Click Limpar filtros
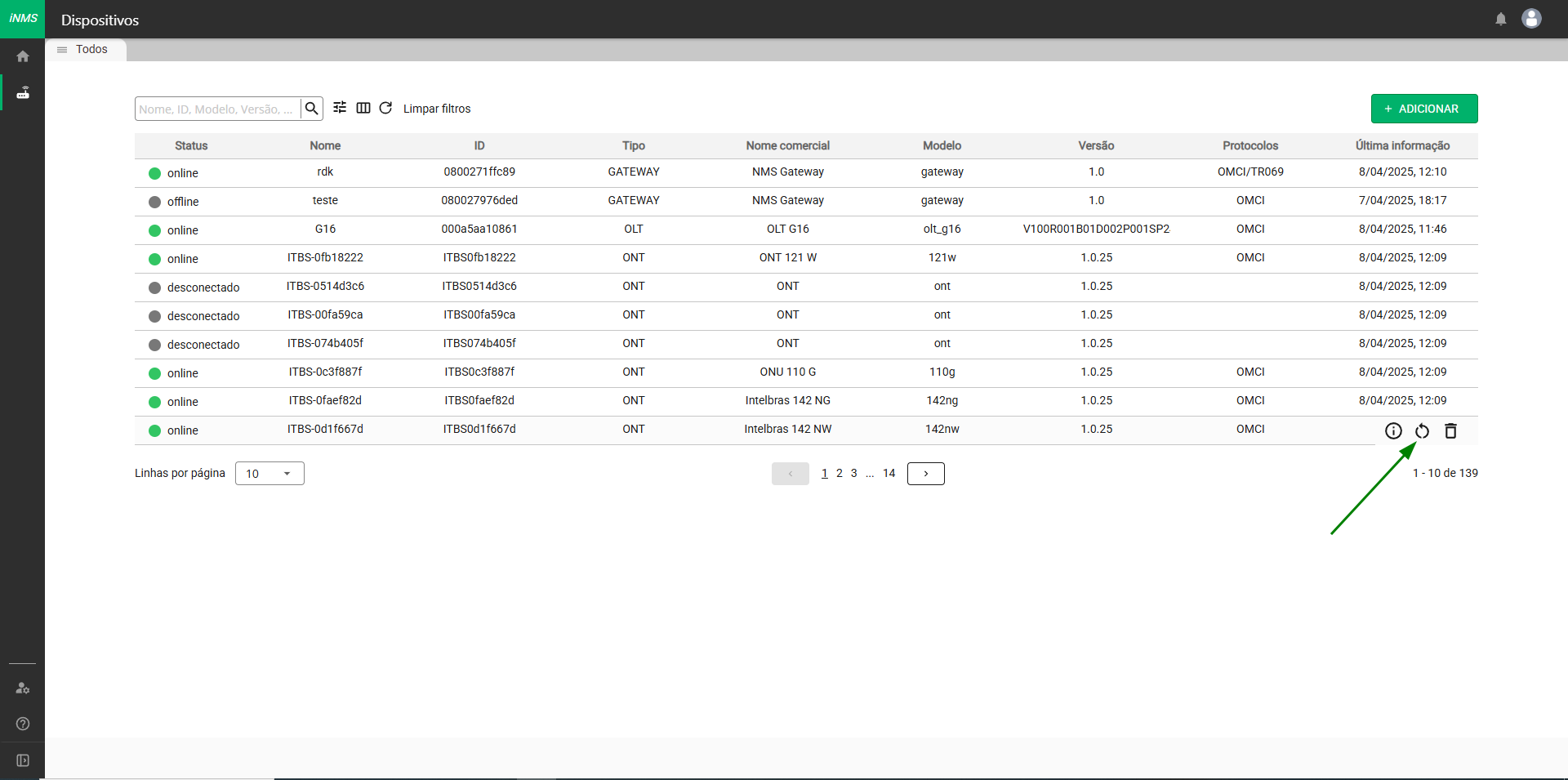The image size is (1568, 780). tap(437, 109)
